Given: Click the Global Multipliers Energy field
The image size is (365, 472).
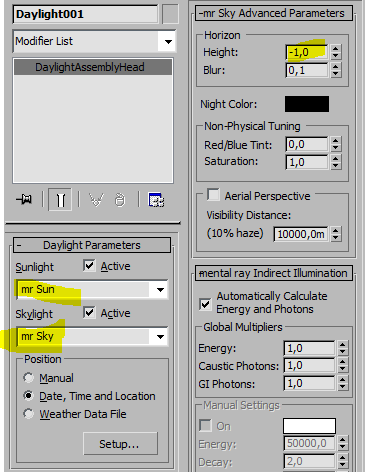Looking at the screenshot, I should [x=309, y=348].
